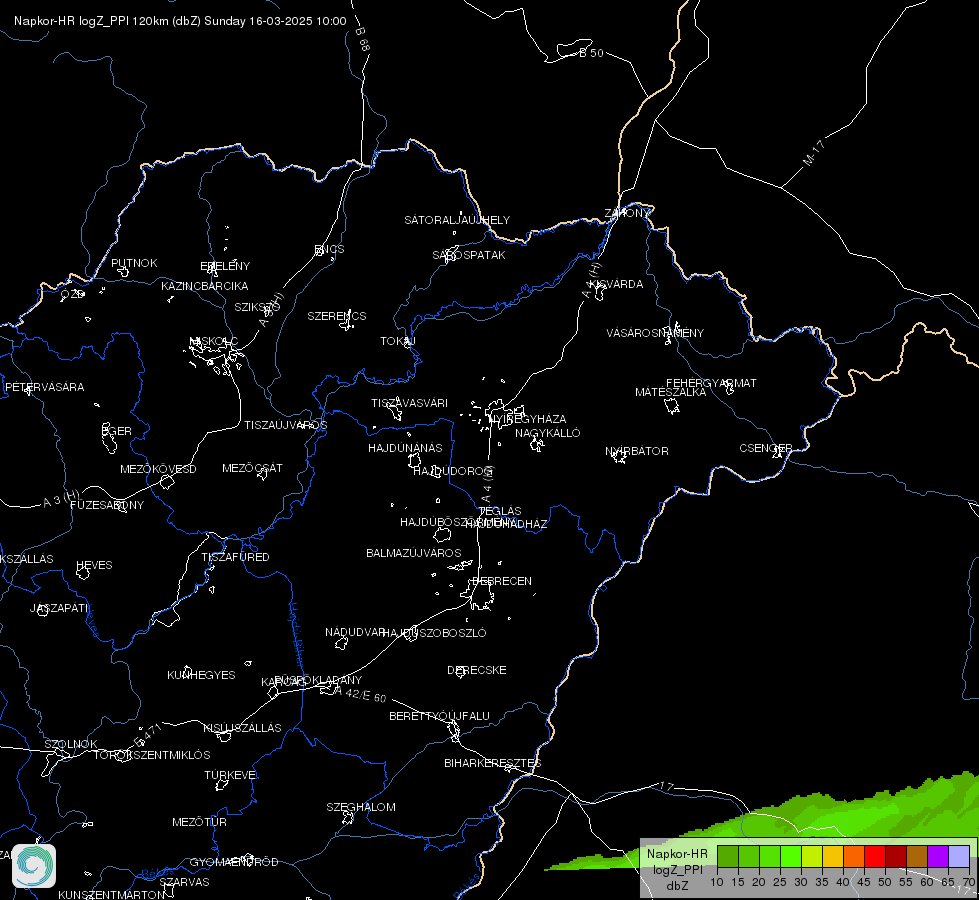Click the BALMAZÚJVÁROS city label
979x900 pixels.
413,553
